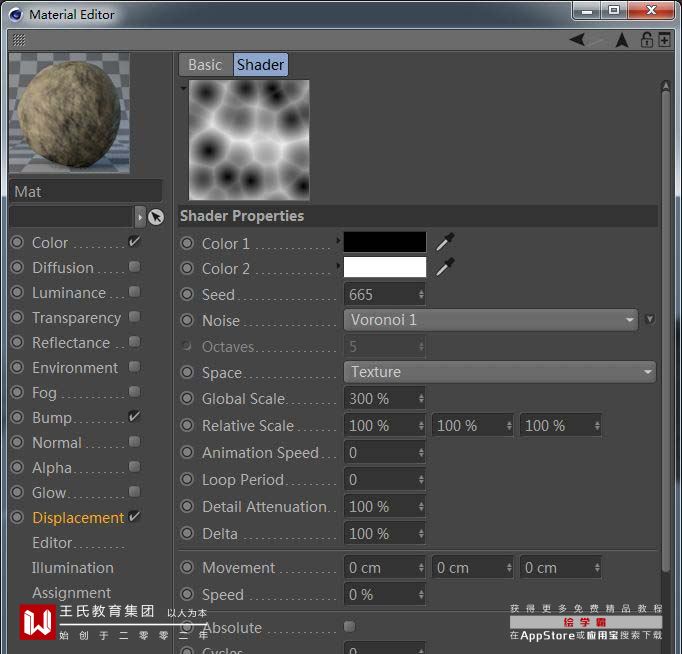The width and height of the screenshot is (682, 654).
Task: Enable the Transparency channel checkbox
Action: point(134,317)
